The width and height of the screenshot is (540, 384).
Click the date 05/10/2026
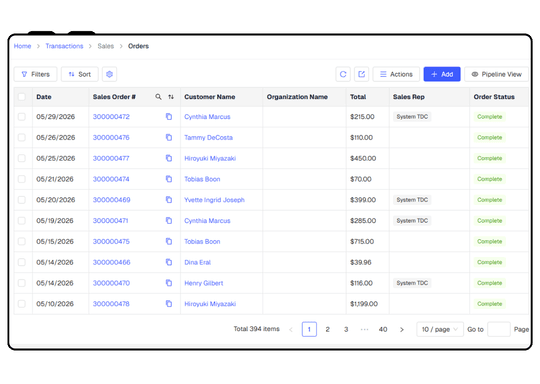click(55, 304)
